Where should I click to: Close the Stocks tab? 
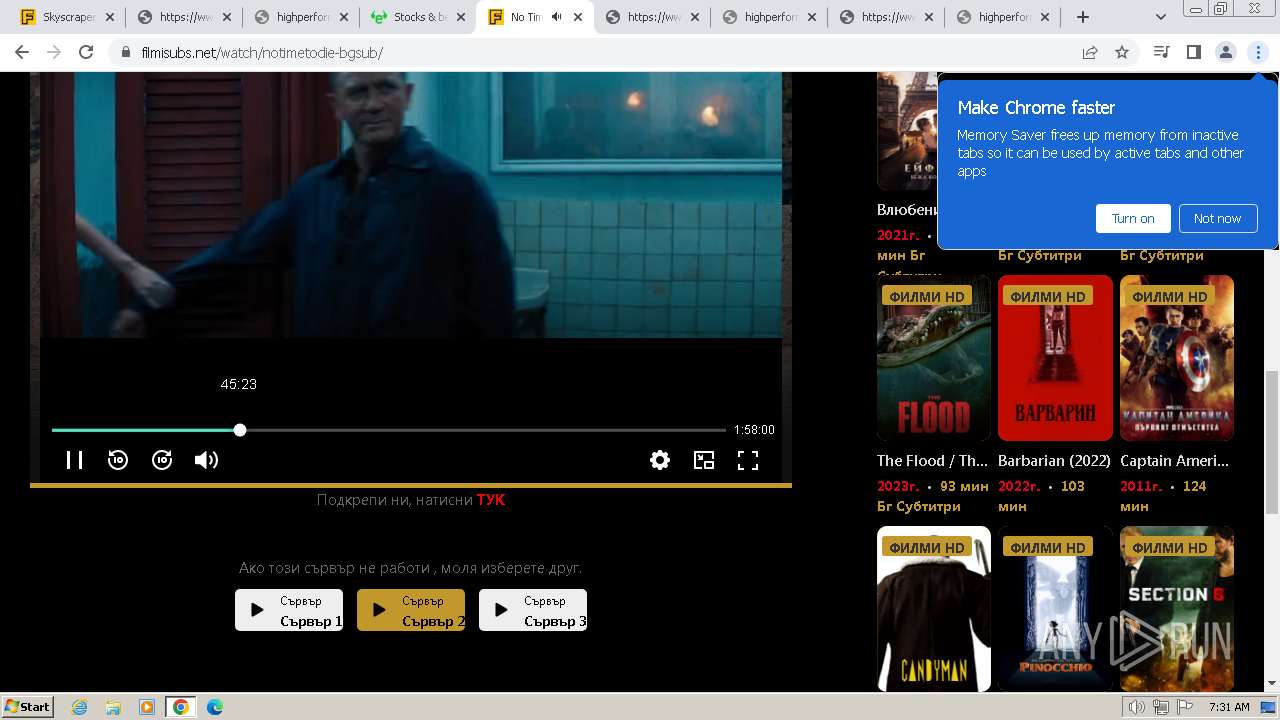click(460, 17)
